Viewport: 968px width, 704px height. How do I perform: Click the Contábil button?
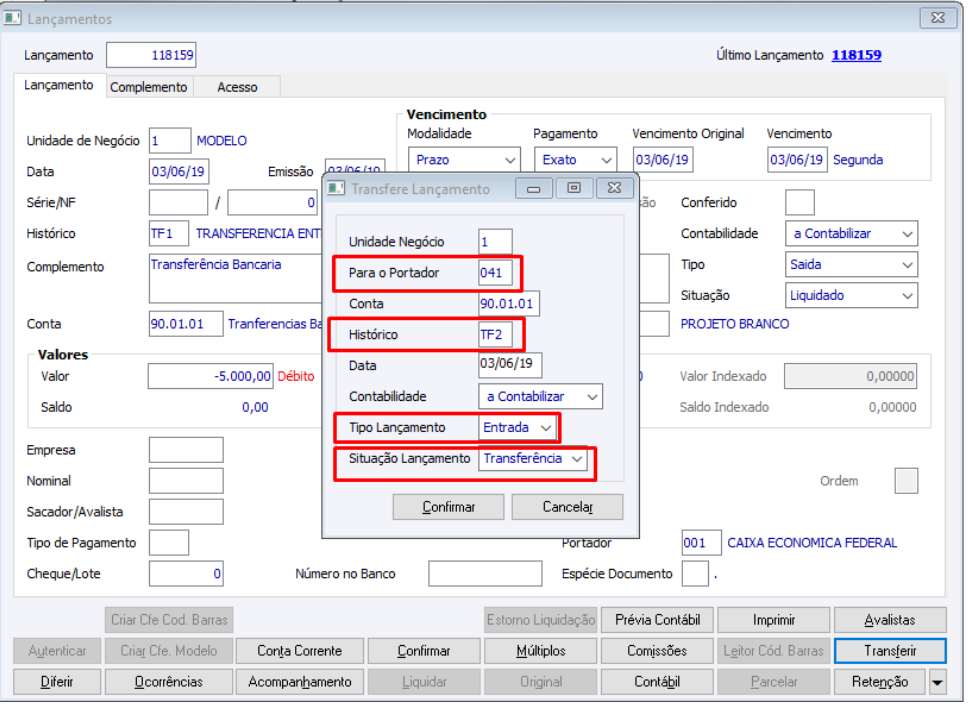(x=657, y=682)
